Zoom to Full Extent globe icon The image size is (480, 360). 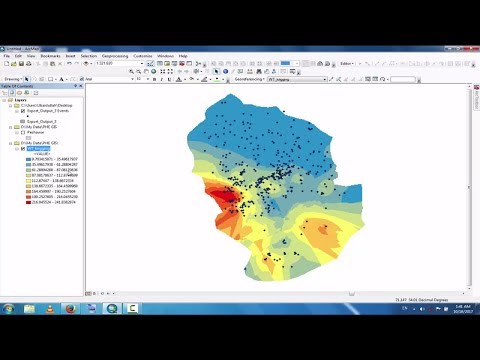[153, 71]
